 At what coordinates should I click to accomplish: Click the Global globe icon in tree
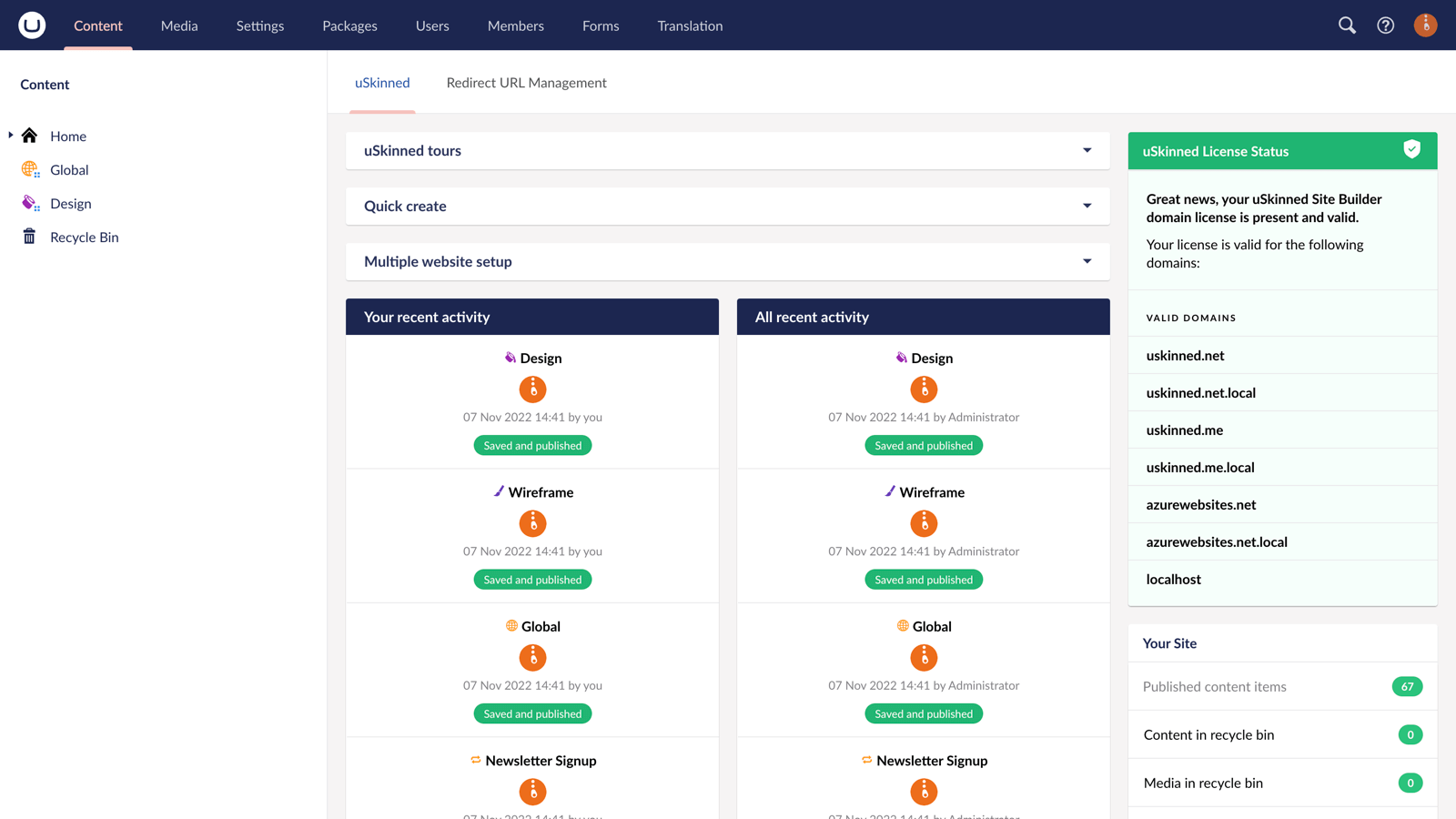coord(30,169)
